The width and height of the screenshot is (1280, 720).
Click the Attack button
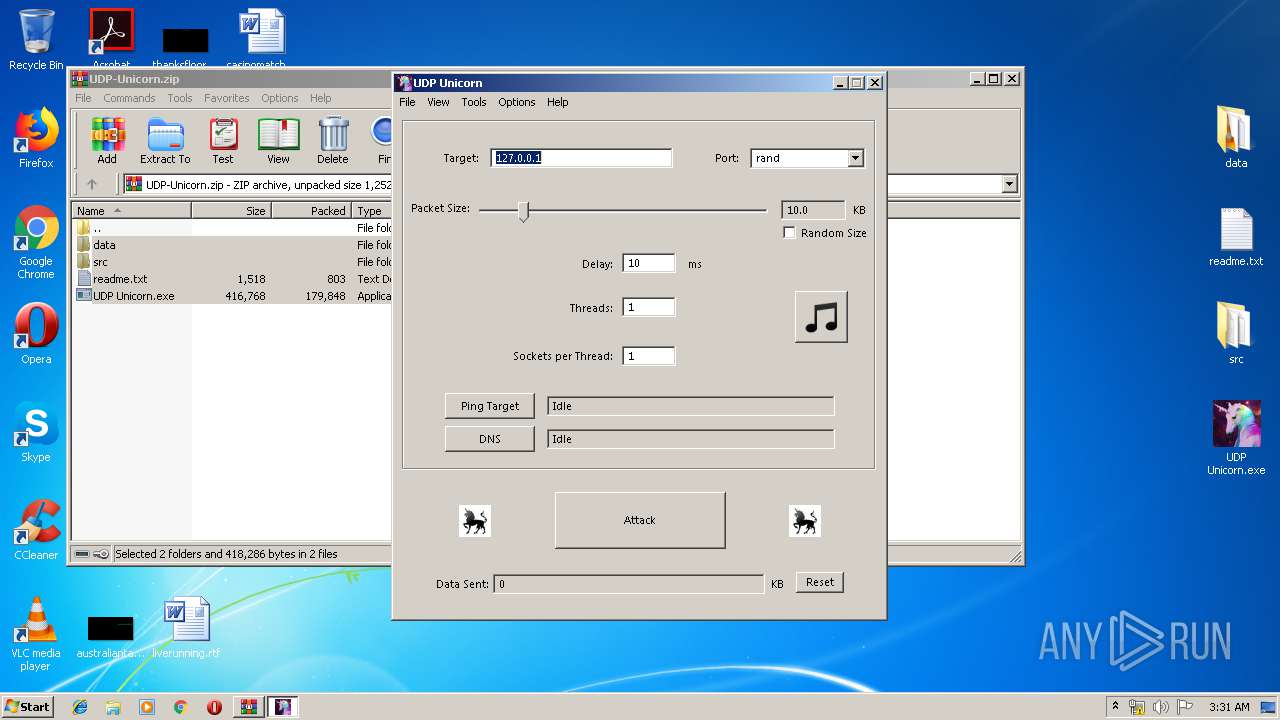coord(640,520)
